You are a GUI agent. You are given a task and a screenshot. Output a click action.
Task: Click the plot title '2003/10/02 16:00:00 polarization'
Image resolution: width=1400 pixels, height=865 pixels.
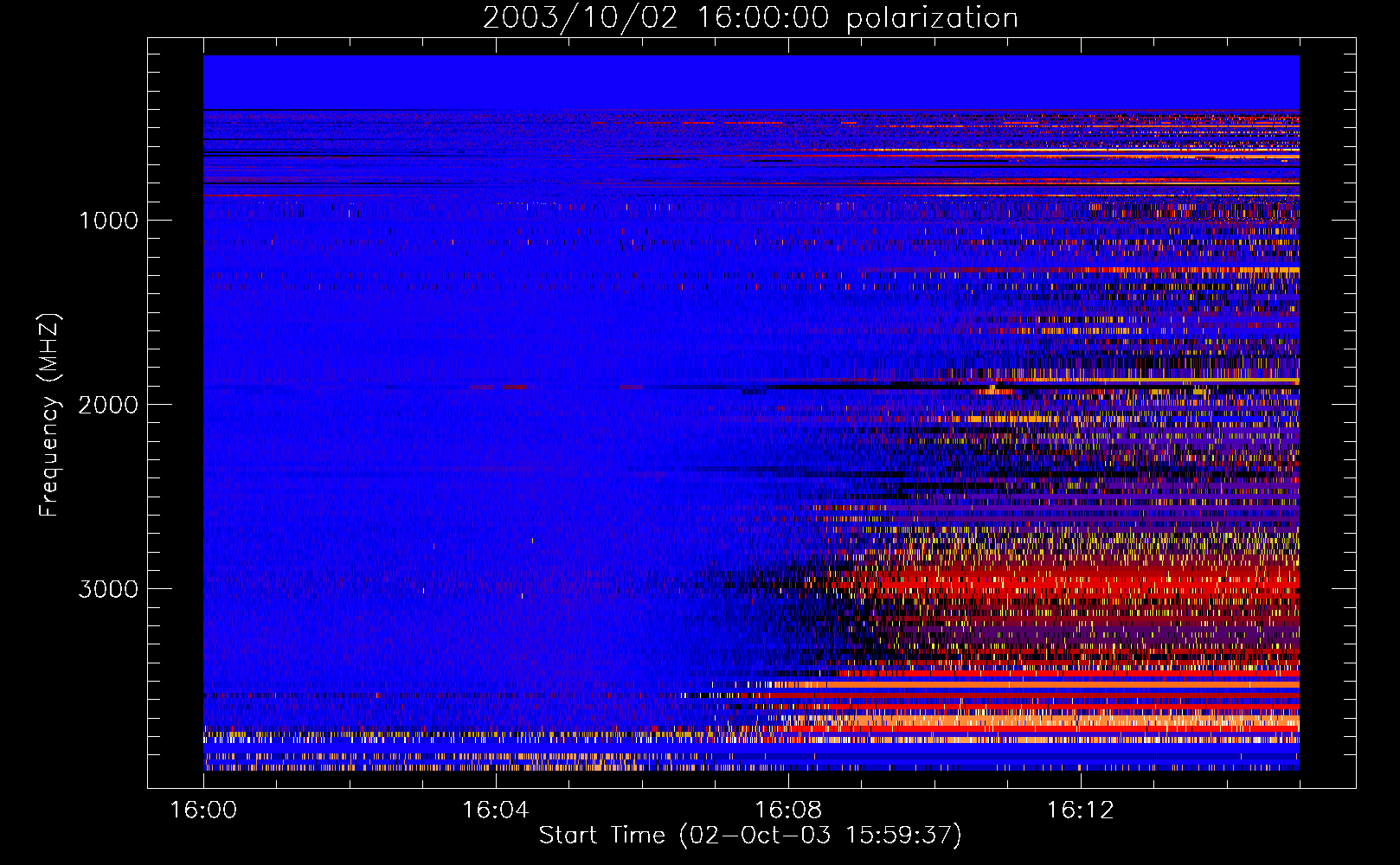[x=750, y=18]
